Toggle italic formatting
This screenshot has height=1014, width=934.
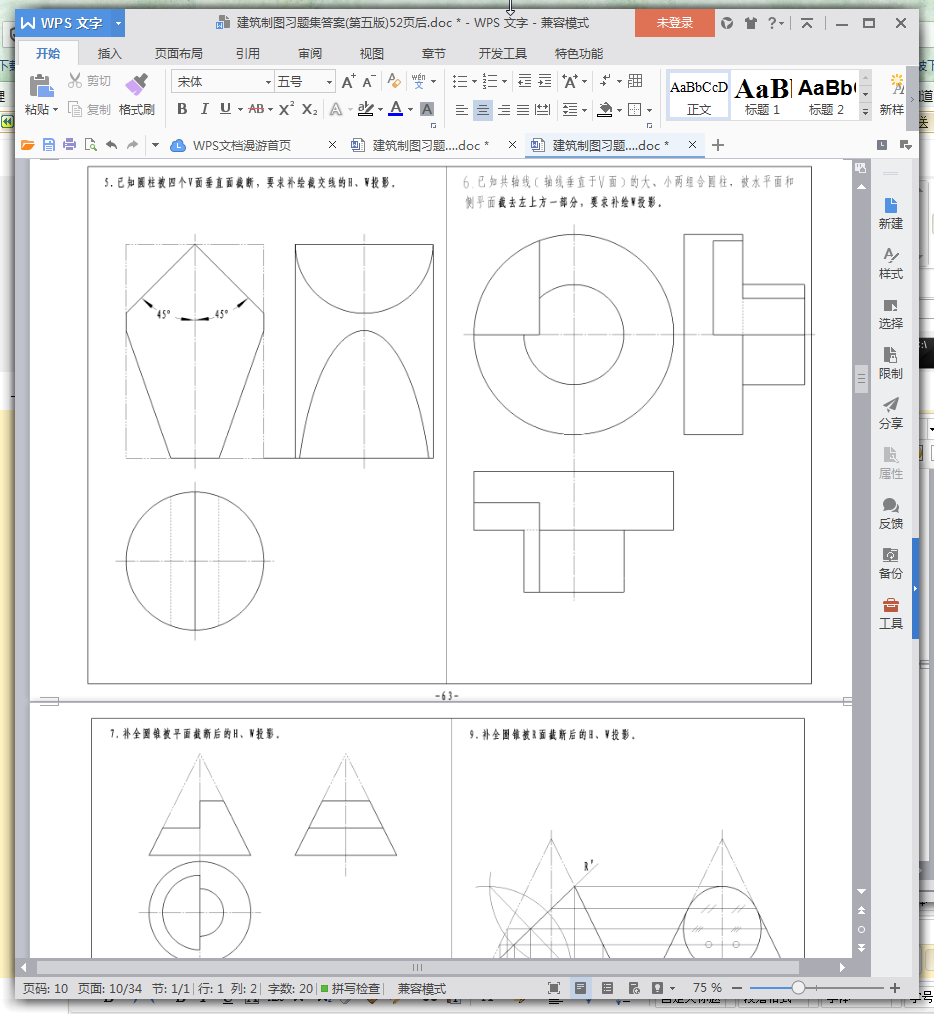click(204, 109)
